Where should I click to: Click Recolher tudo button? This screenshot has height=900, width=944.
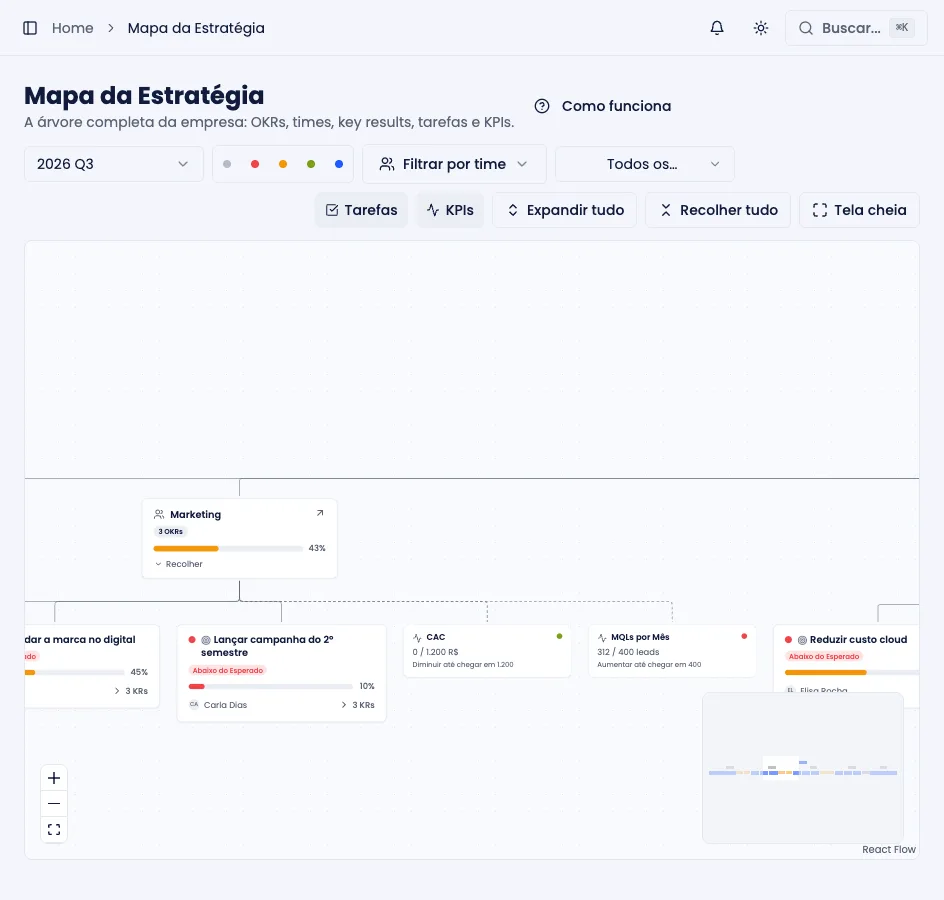coord(718,210)
